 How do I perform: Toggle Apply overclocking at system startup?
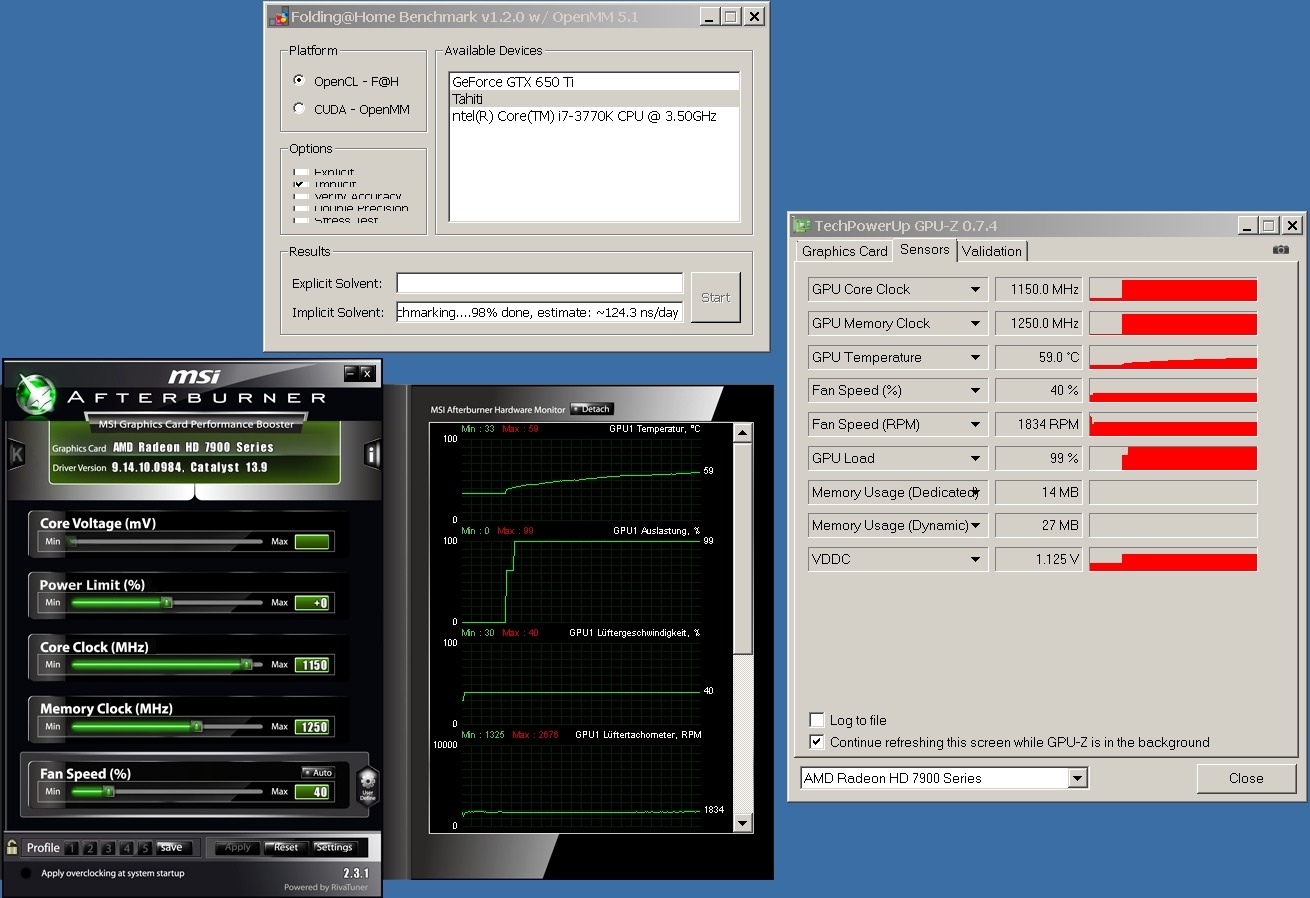point(26,873)
